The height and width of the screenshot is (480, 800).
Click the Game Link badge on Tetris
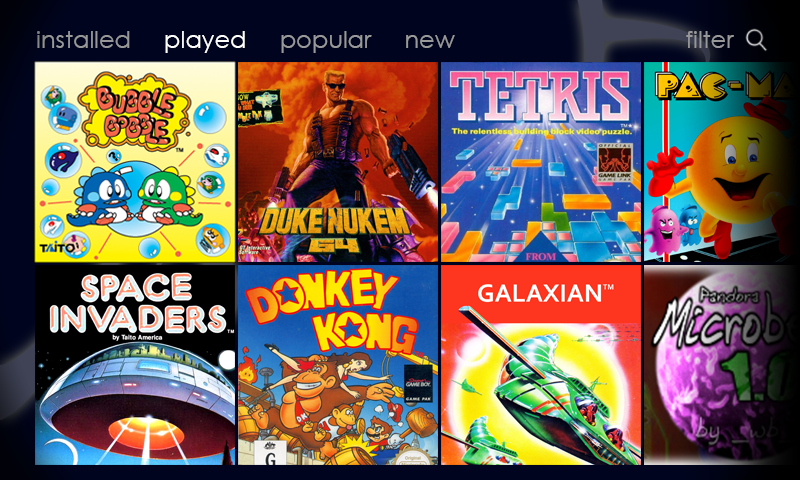[615, 163]
